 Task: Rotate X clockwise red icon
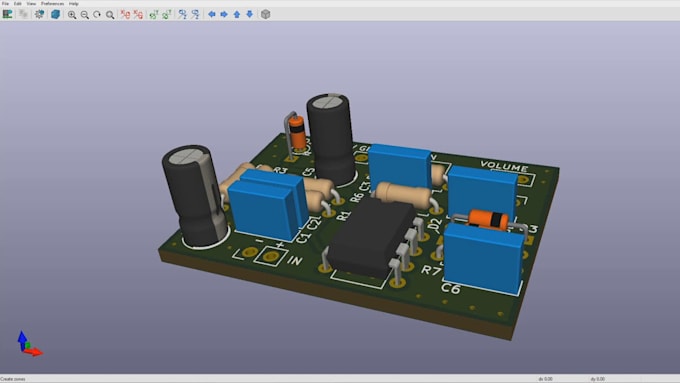(125, 14)
